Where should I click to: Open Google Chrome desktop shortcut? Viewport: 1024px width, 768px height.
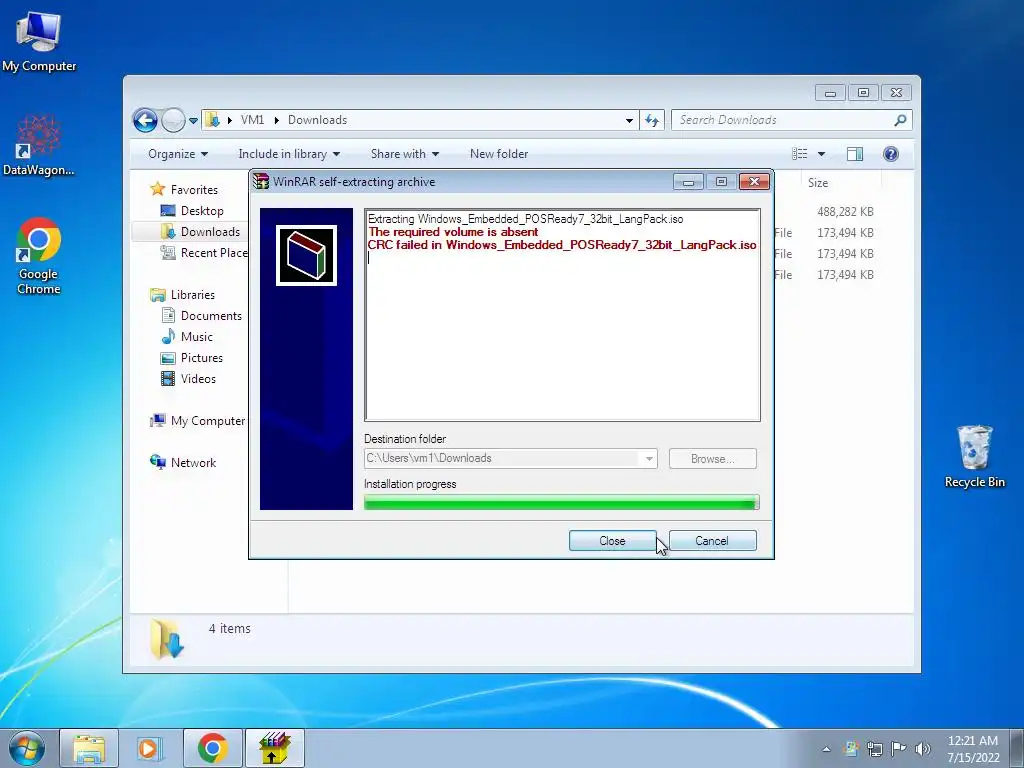[x=39, y=256]
